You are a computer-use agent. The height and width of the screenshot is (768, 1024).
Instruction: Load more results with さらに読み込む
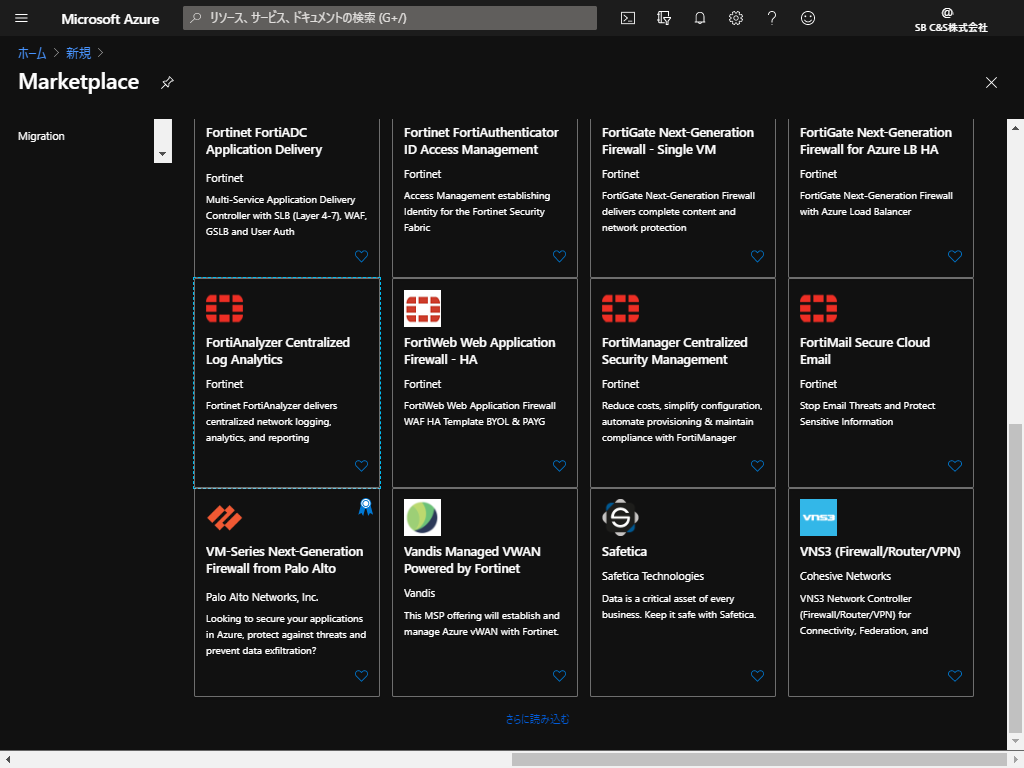coord(537,719)
